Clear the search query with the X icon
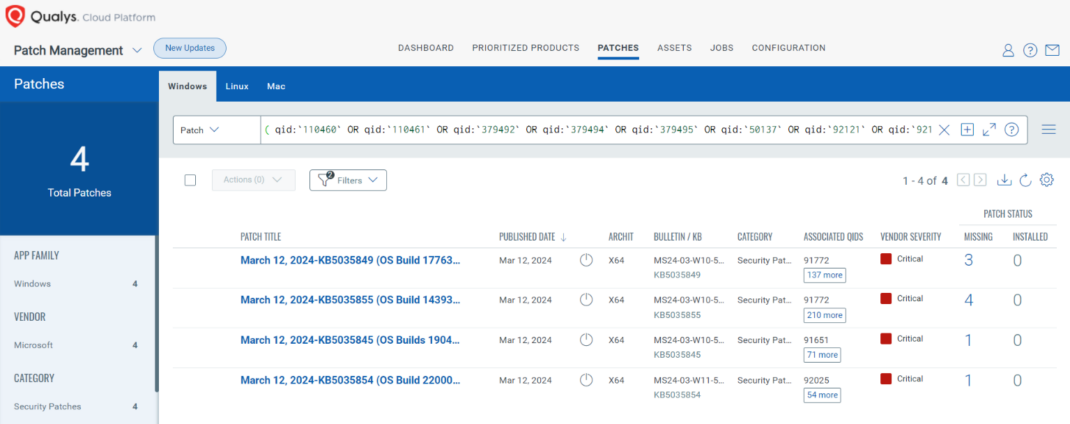 (944, 130)
